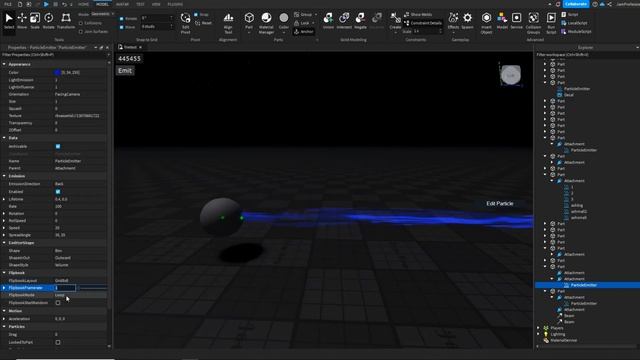Switch to the VIEW ribbon tab

click(x=156, y=4)
